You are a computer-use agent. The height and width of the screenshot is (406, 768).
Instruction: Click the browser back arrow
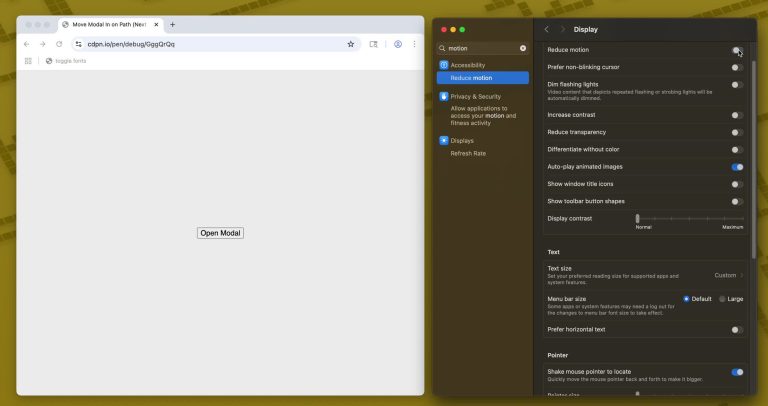click(27, 44)
